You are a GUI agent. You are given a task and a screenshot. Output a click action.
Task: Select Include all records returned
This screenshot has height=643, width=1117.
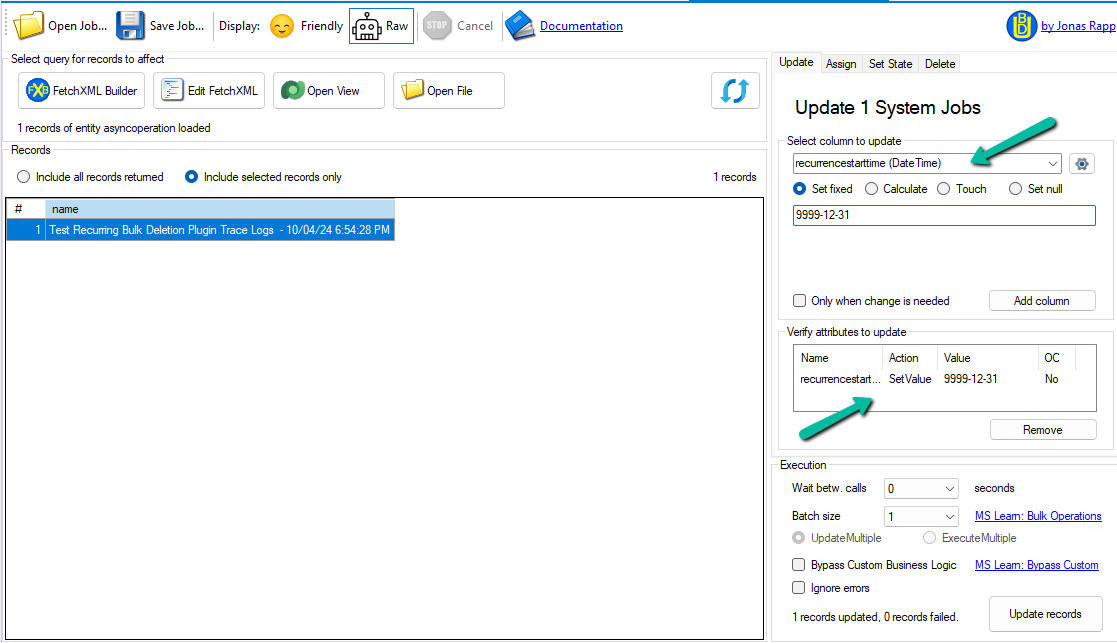23,177
